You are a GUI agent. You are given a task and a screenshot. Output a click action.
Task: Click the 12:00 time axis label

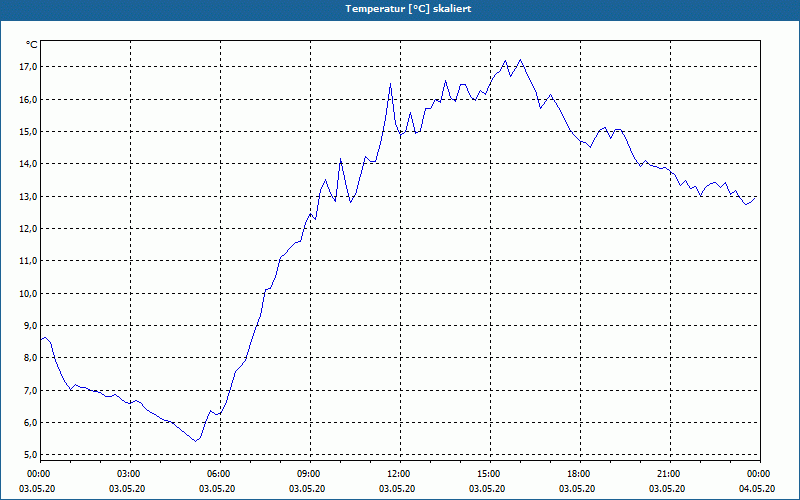click(x=401, y=474)
